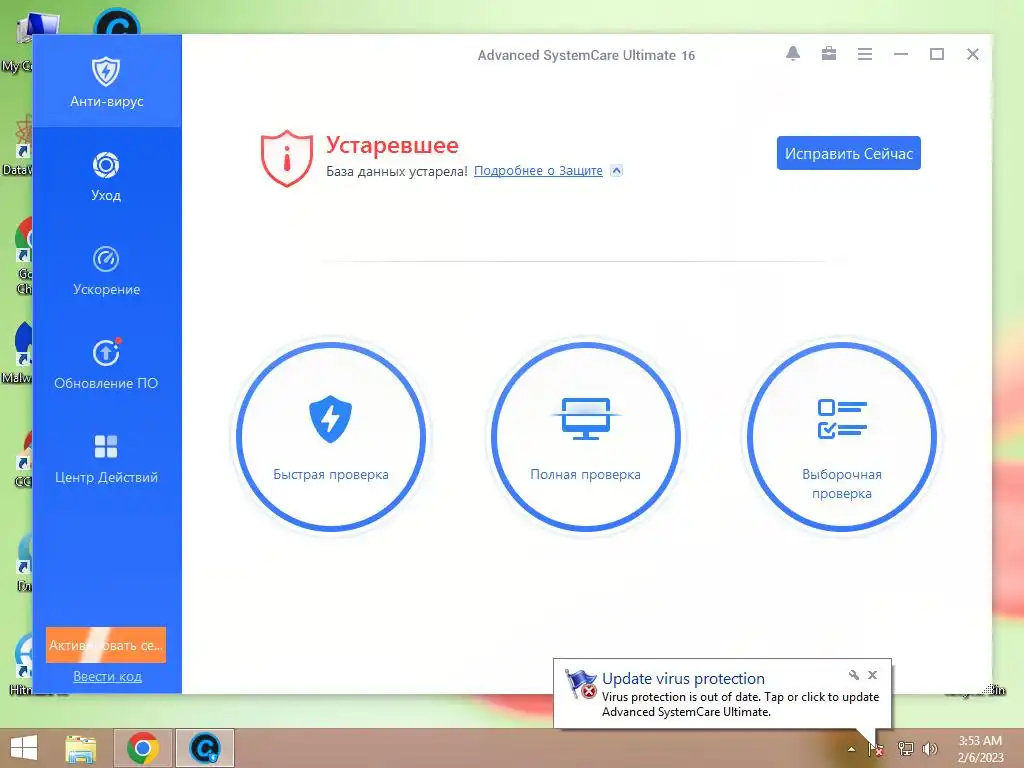Click the Исправить Сейчас button
Screen dimensions: 1024x768
point(848,153)
